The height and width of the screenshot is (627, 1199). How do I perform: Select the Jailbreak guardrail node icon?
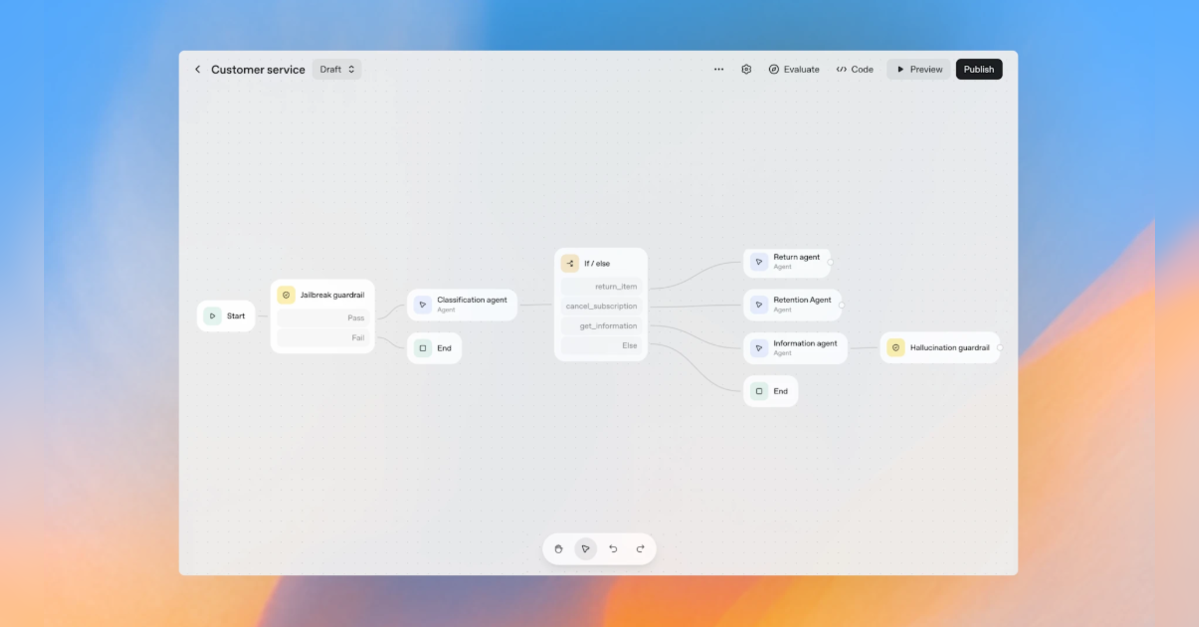tap(287, 294)
